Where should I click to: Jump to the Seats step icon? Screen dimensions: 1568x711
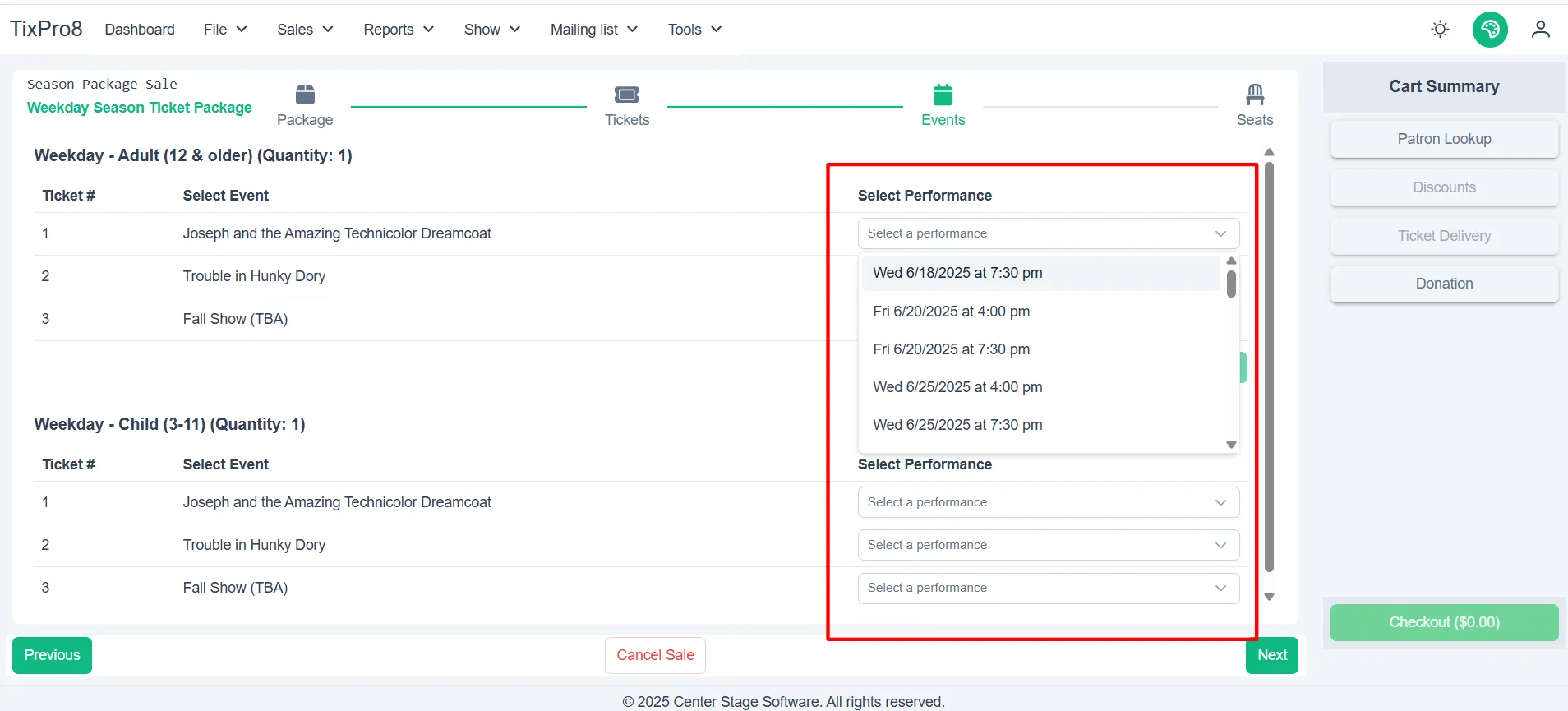tap(1255, 95)
